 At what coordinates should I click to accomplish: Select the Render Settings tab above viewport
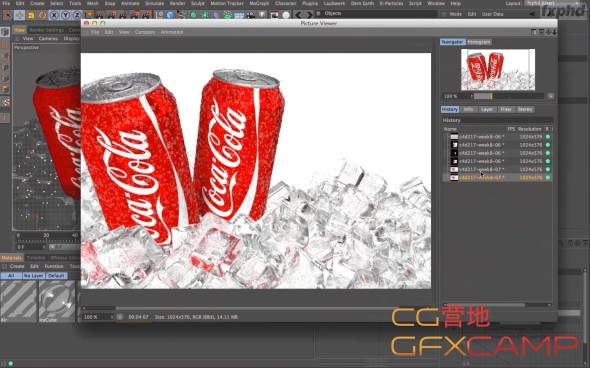tap(47, 30)
